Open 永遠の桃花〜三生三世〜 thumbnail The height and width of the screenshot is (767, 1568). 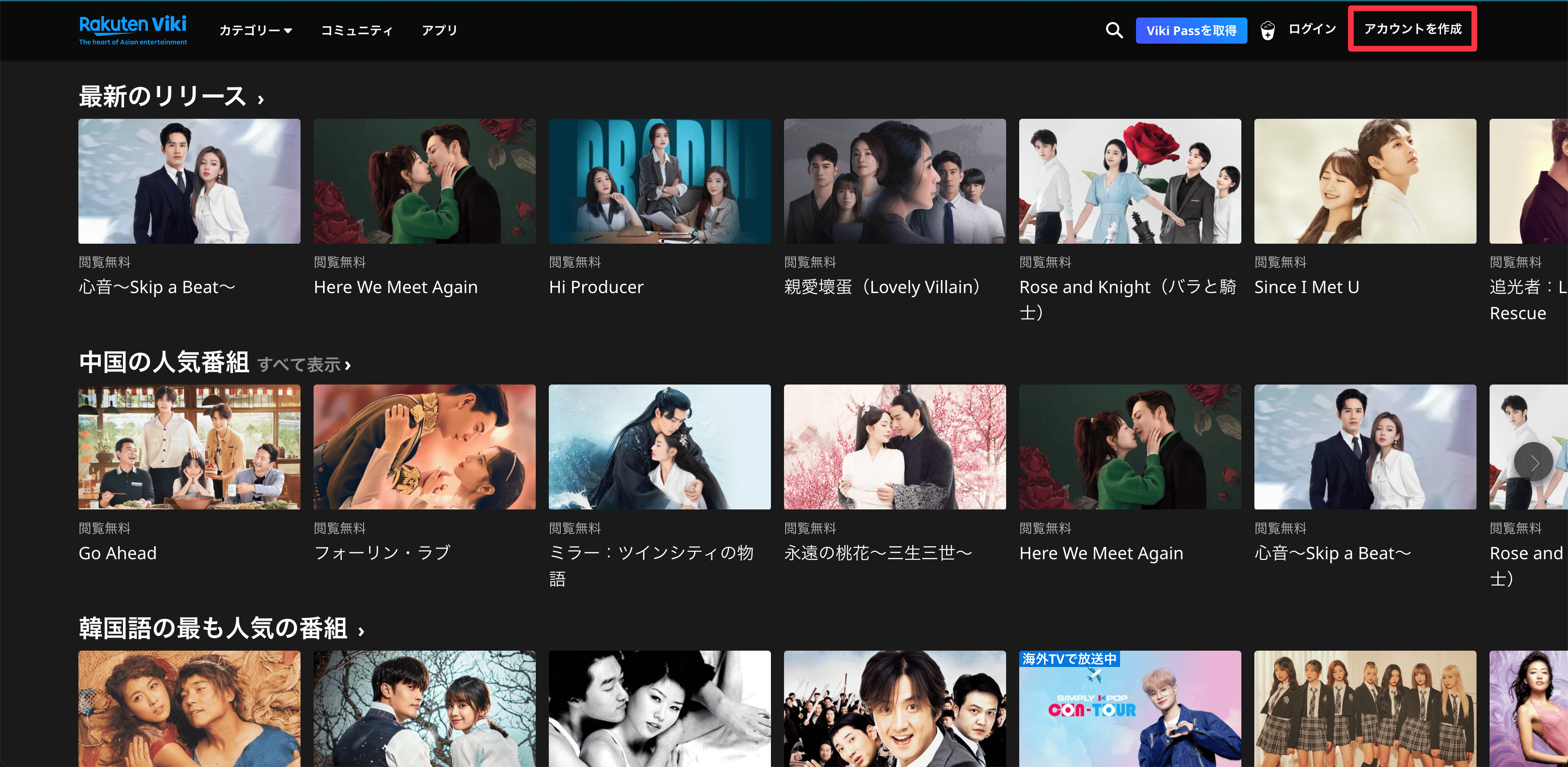[895, 447]
